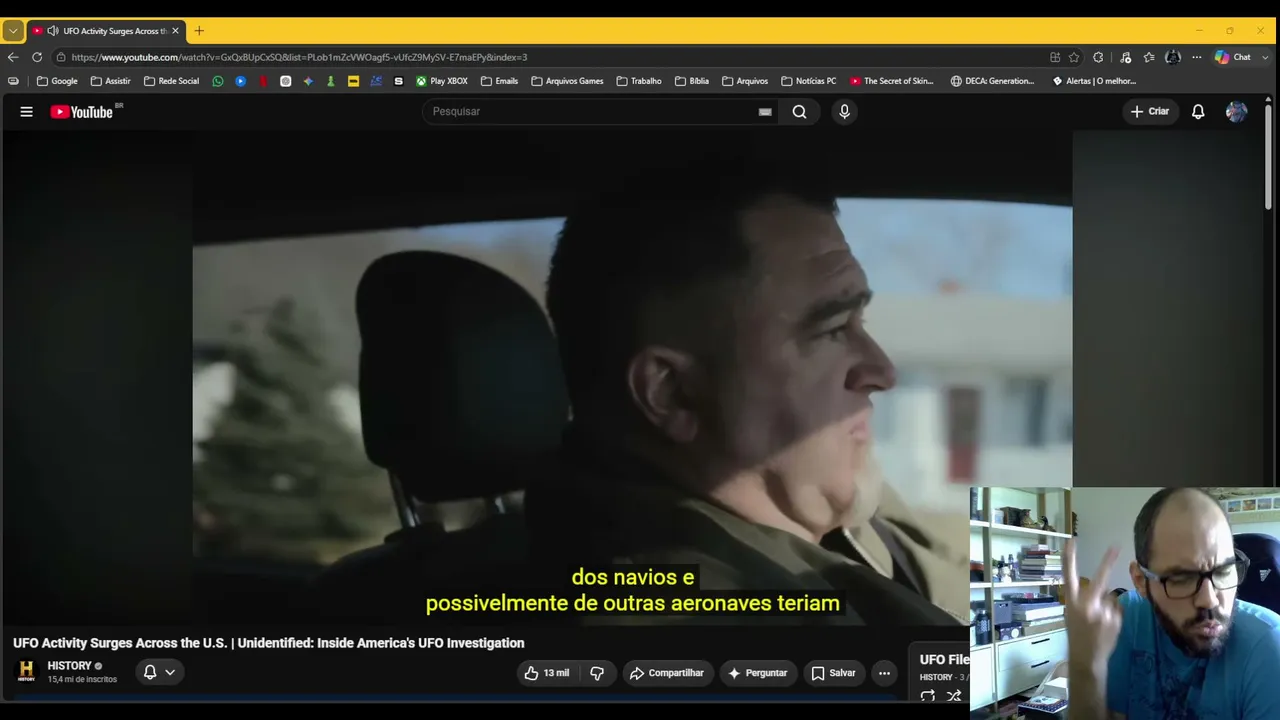Open the YouTube account avatar menu
This screenshot has width=1280, height=720.
[1236, 112]
